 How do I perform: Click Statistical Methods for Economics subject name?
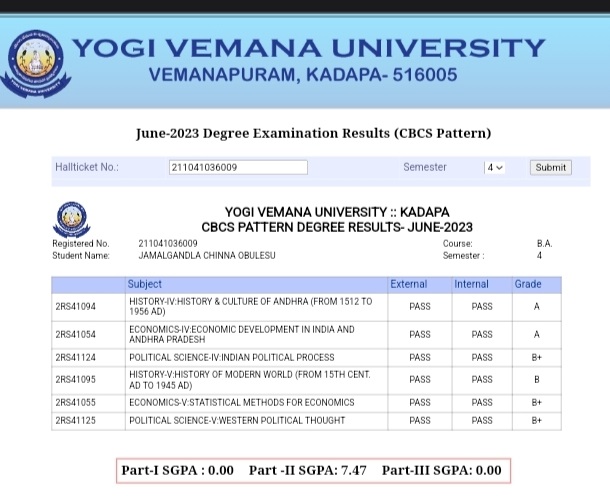242,403
